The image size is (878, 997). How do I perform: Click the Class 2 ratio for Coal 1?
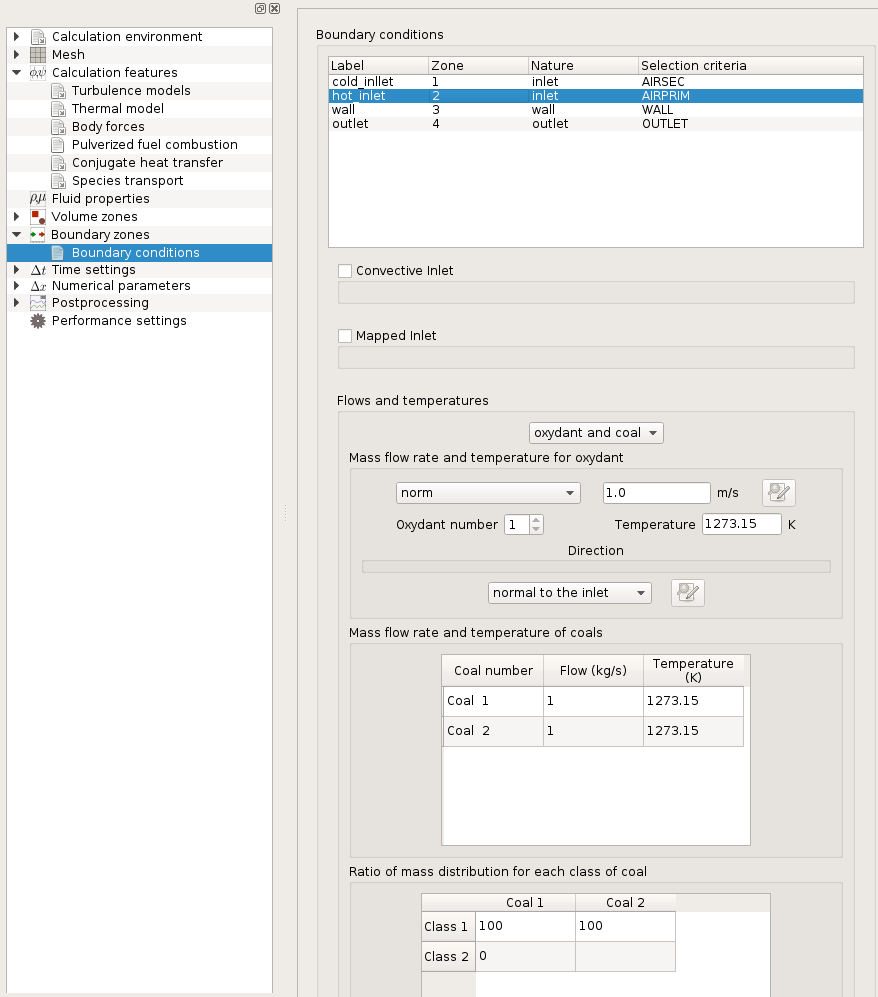click(526, 956)
